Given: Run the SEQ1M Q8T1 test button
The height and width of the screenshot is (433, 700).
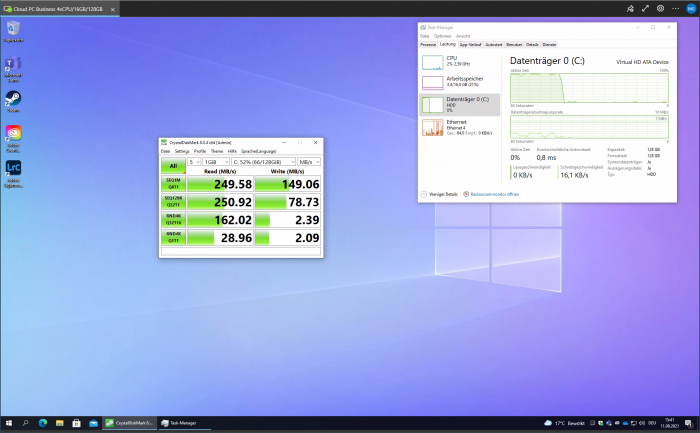Looking at the screenshot, I should coord(173,183).
